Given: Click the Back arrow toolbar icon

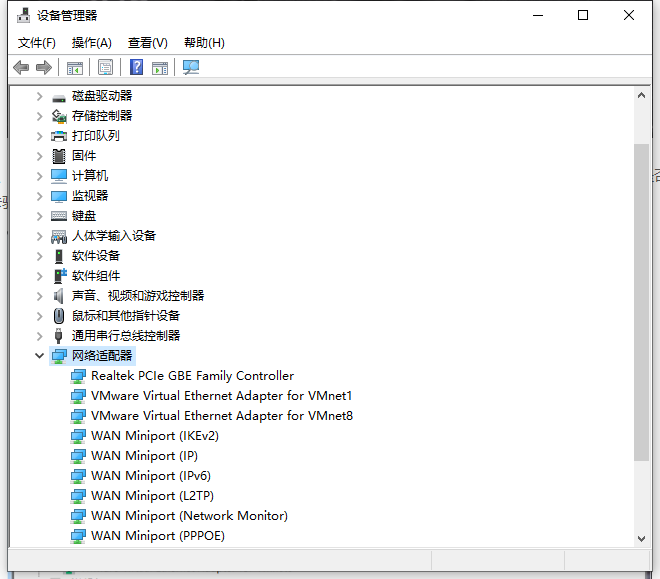Looking at the screenshot, I should pos(21,67).
